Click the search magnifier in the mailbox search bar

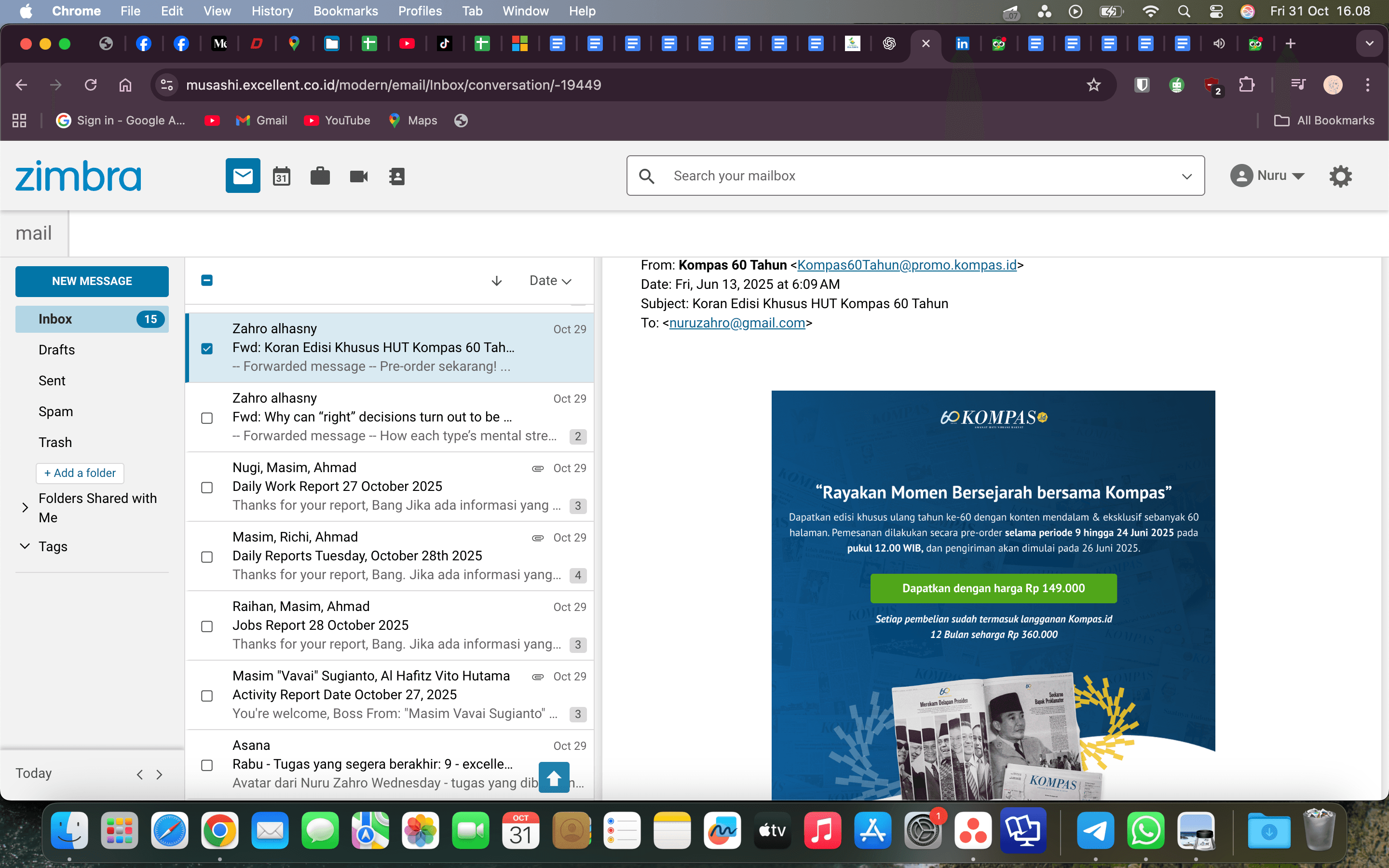[x=647, y=176]
